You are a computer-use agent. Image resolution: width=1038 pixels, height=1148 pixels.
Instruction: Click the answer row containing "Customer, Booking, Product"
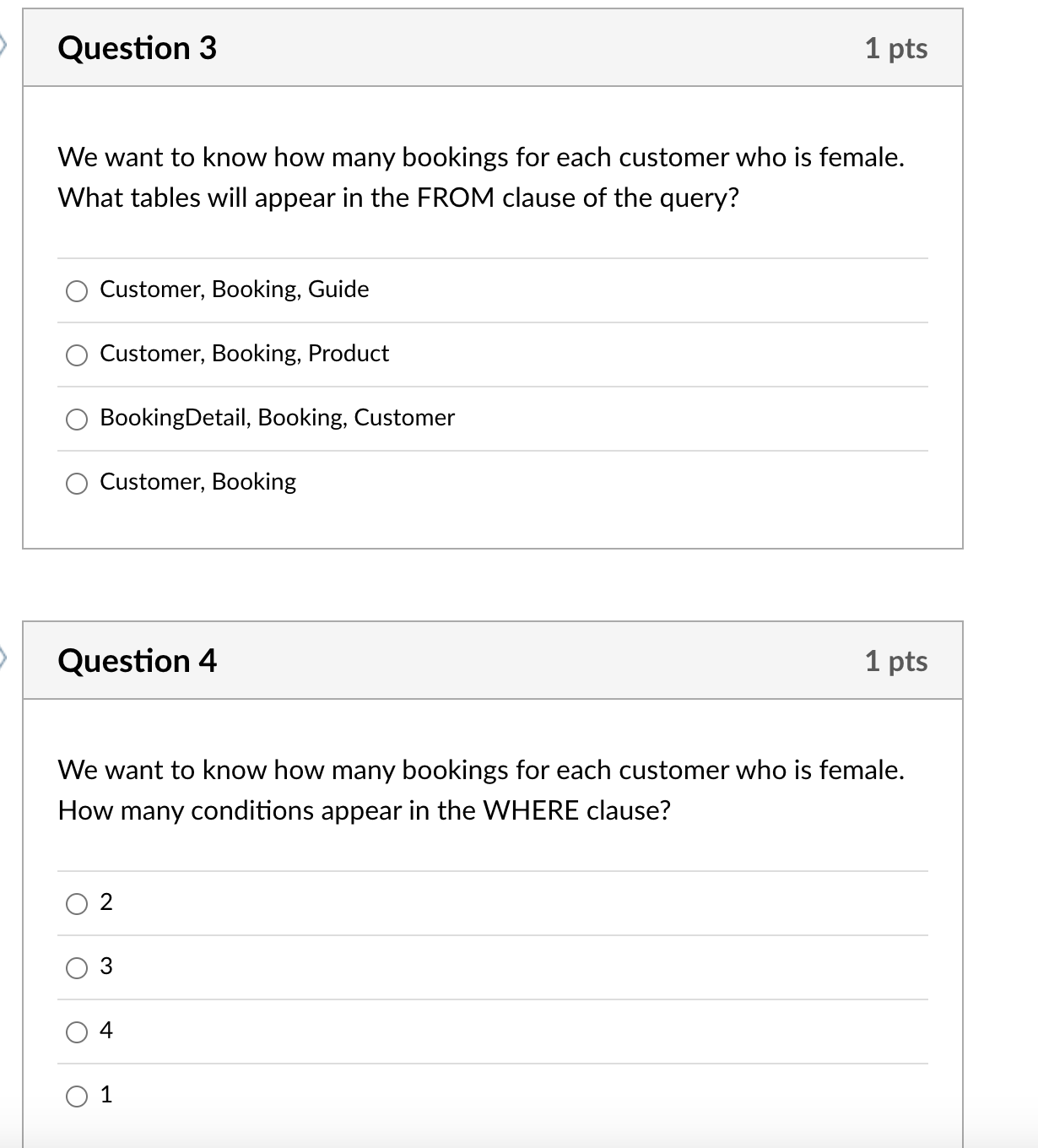point(244,354)
